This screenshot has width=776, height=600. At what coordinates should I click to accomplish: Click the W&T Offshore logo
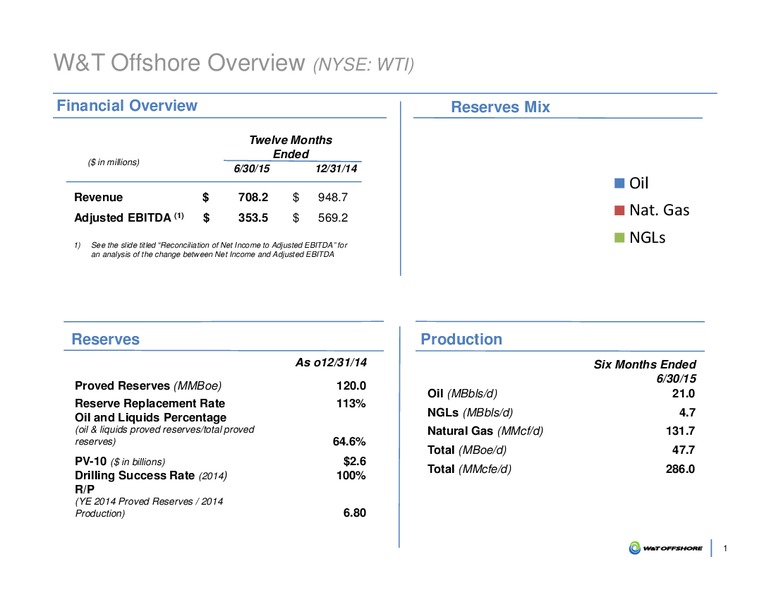tap(665, 548)
